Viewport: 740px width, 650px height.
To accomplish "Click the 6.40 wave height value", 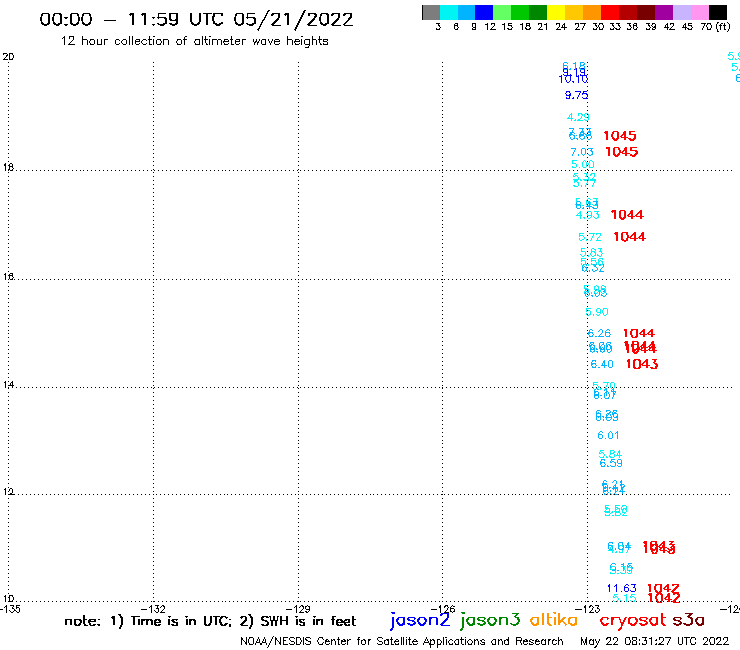I will coord(602,364).
